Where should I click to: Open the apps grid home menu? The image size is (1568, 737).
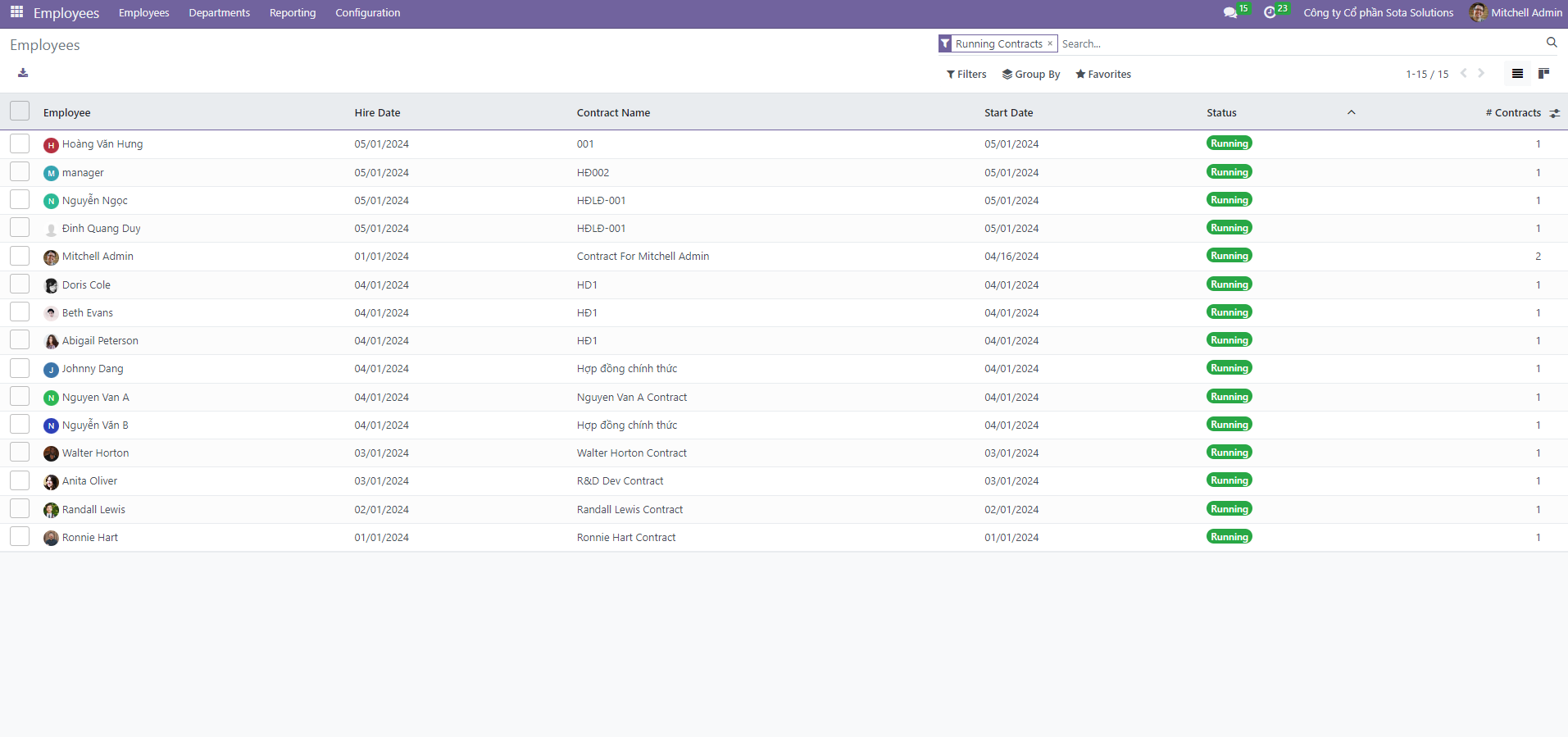pos(16,12)
